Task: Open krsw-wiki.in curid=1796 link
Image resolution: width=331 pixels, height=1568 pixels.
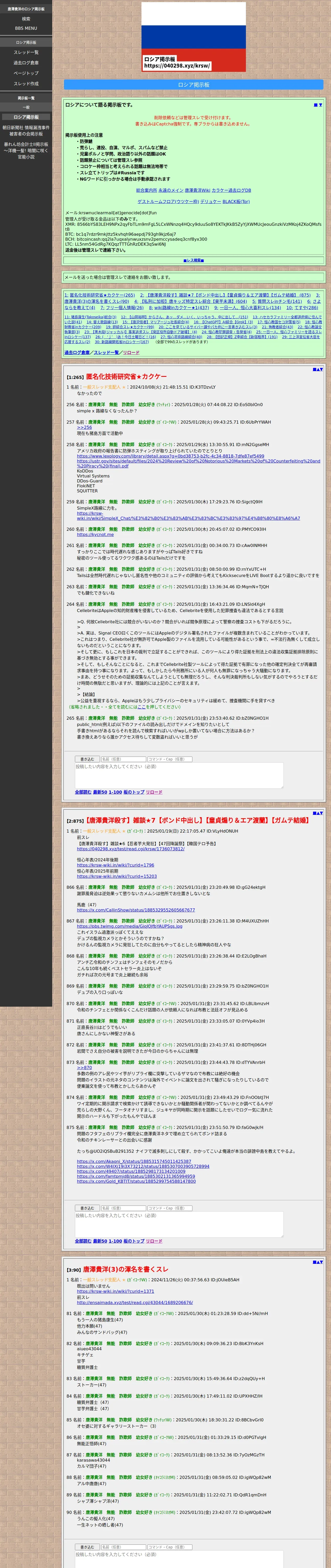Action: click(115, 865)
